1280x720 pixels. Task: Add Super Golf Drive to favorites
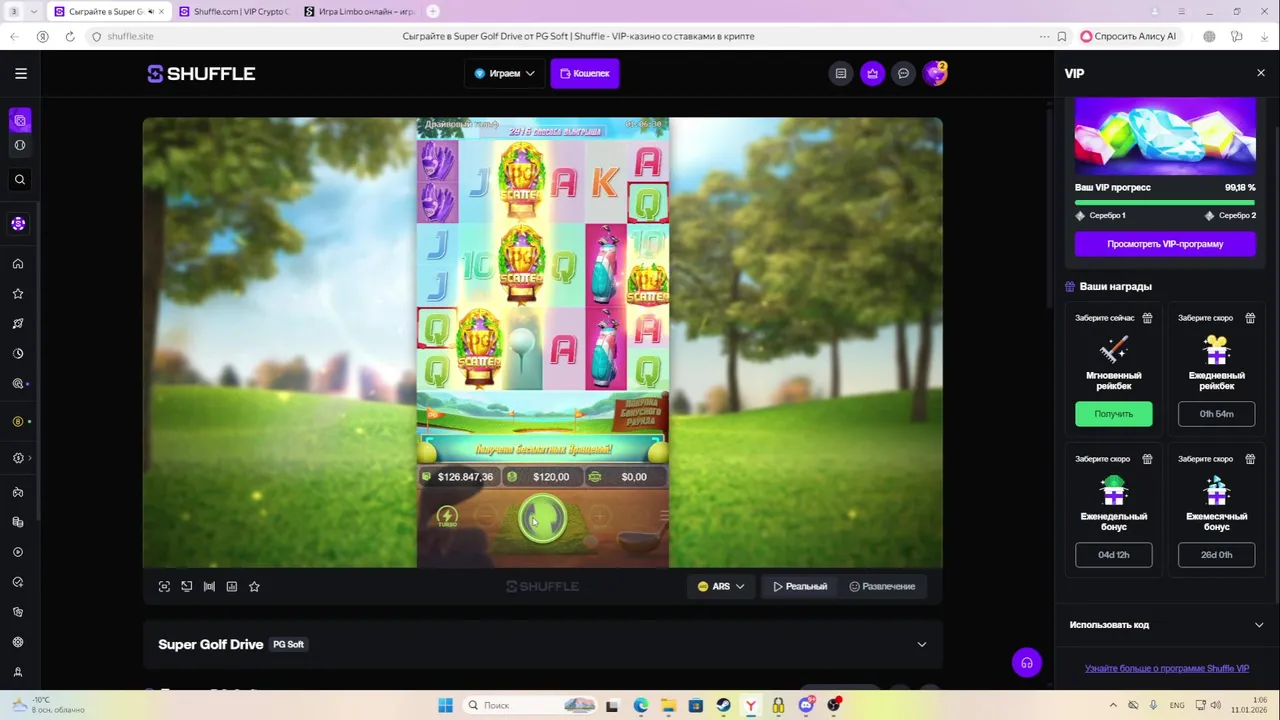coord(254,587)
